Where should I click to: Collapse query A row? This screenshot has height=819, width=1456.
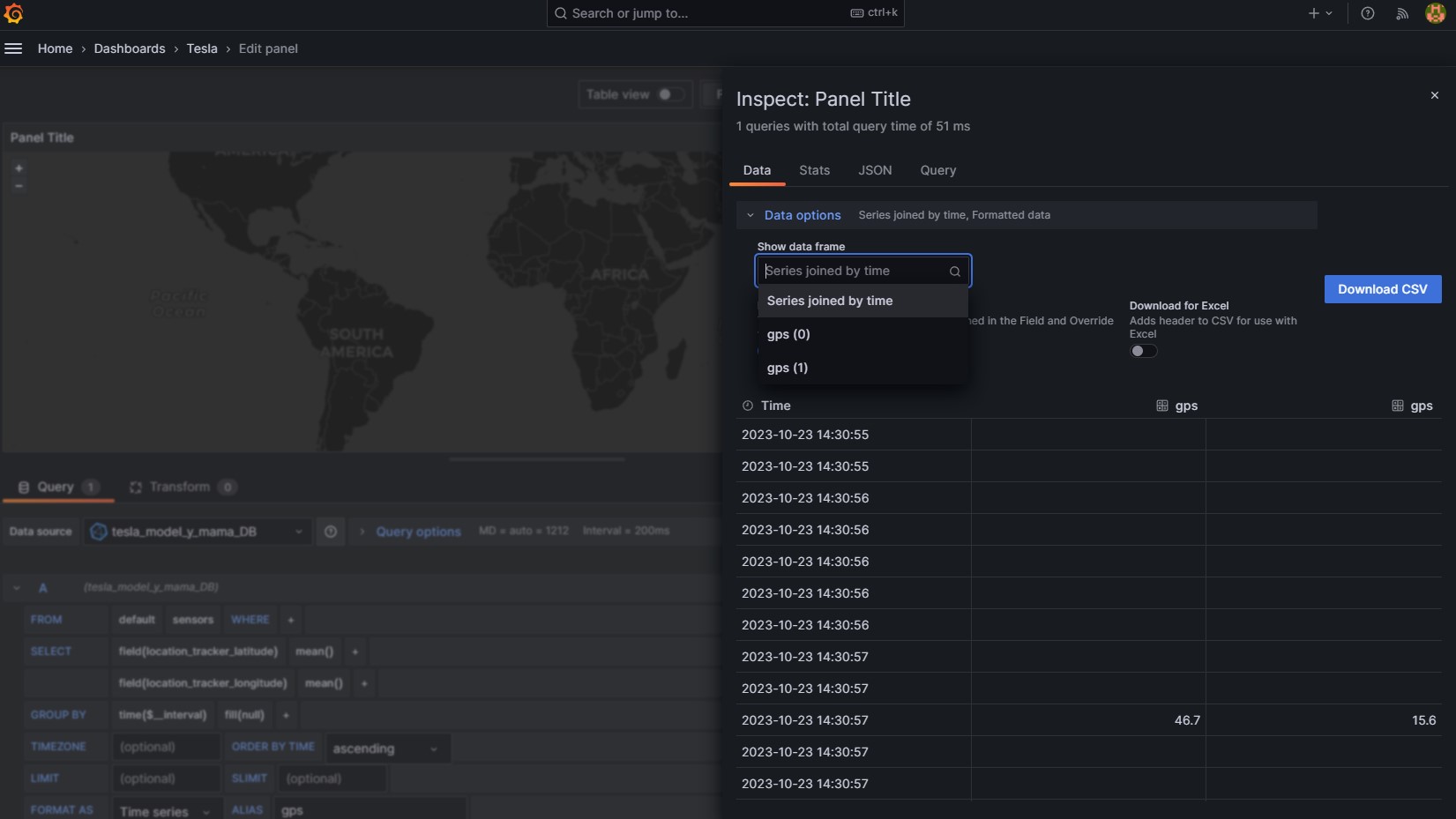[x=17, y=588]
